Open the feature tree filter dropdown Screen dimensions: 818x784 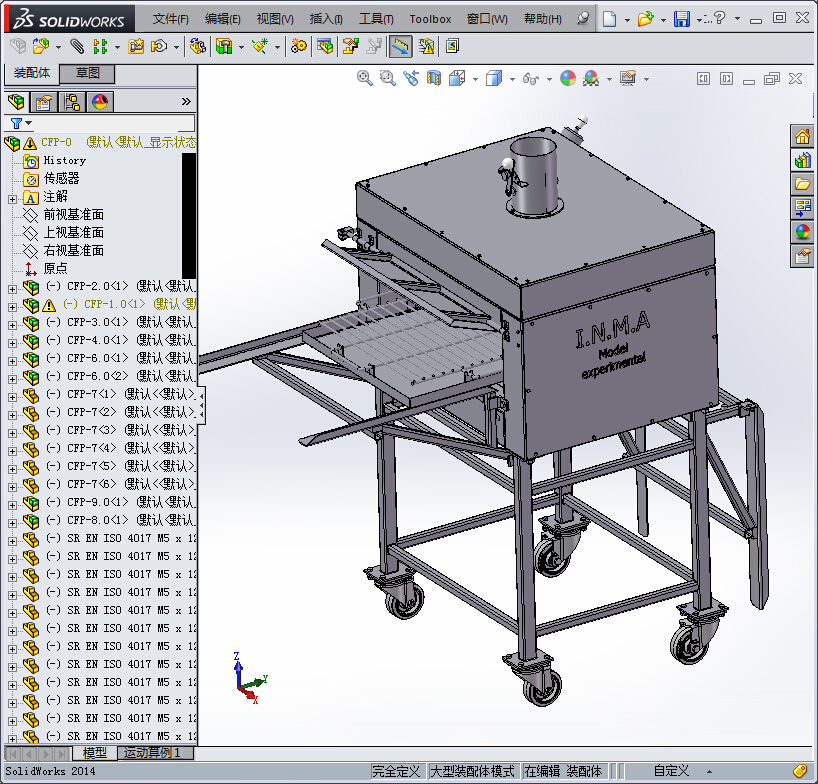pyautogui.click(x=21, y=123)
